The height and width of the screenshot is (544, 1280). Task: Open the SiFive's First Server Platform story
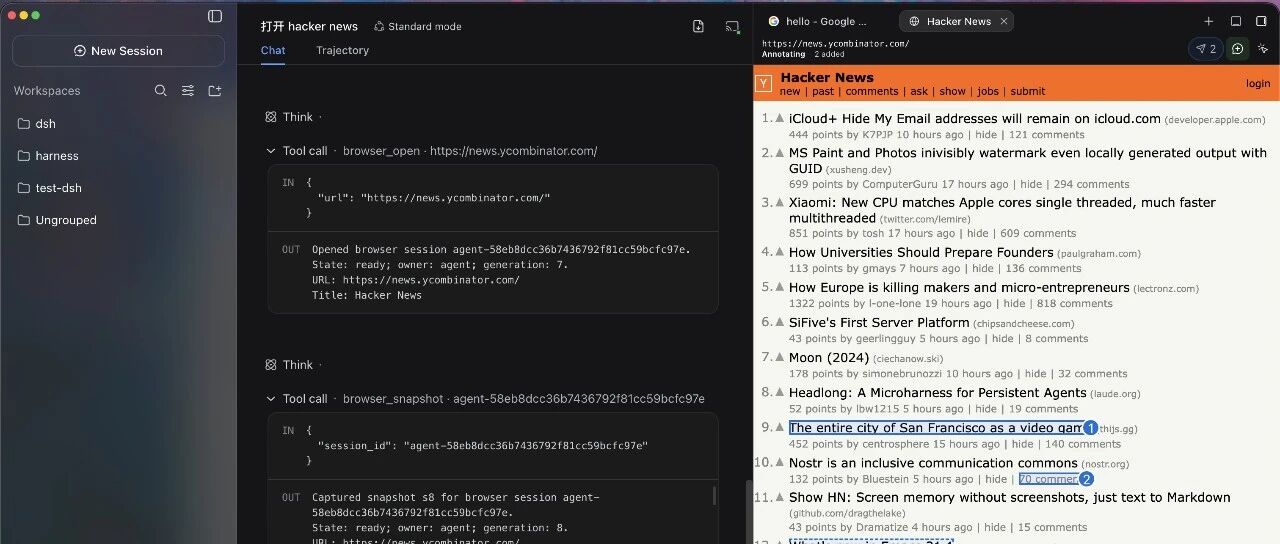point(879,323)
